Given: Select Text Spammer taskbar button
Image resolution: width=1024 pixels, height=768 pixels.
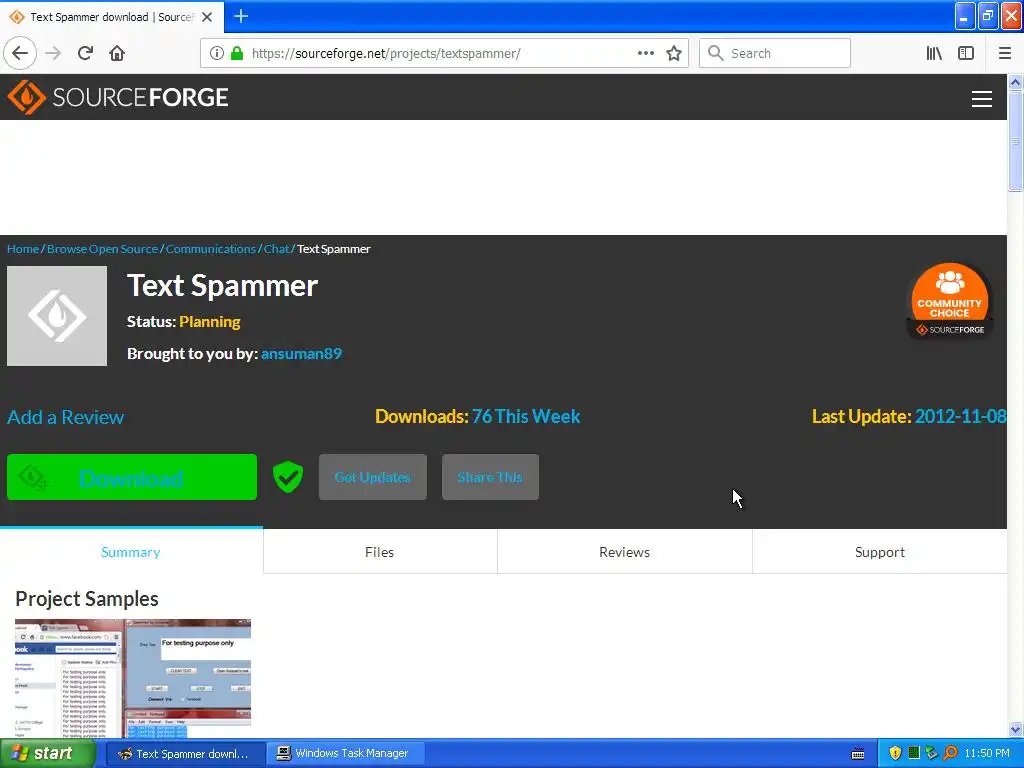Looking at the screenshot, I should 185,754.
